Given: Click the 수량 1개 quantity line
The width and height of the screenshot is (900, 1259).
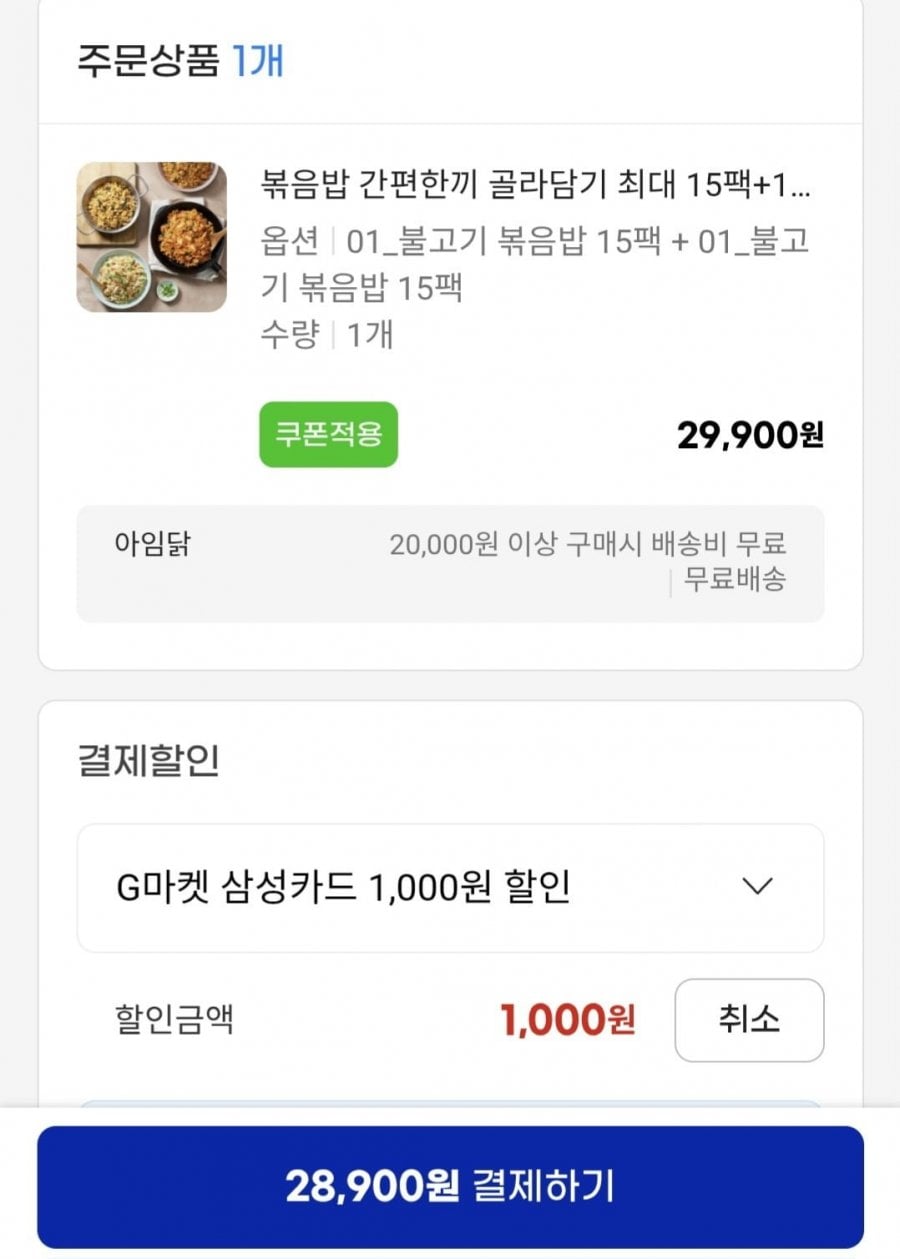Looking at the screenshot, I should [x=326, y=334].
